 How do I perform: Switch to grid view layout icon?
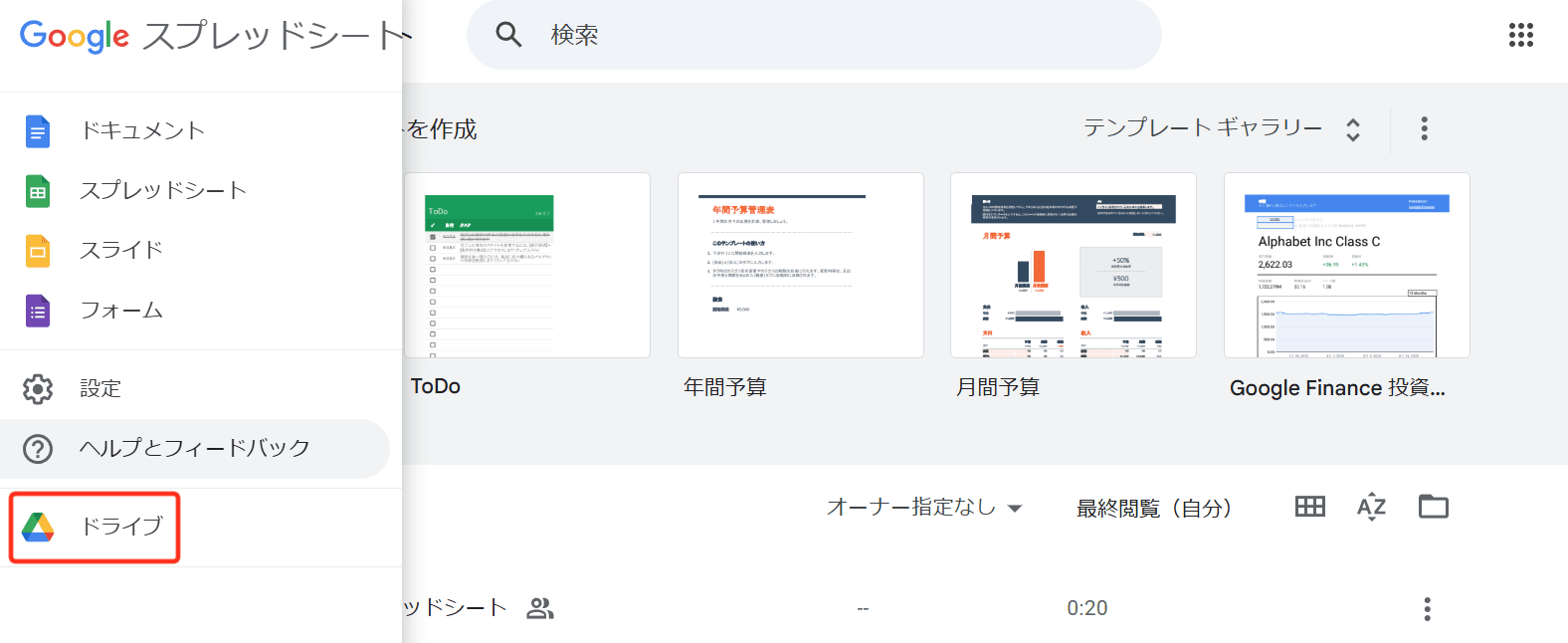[x=1309, y=507]
